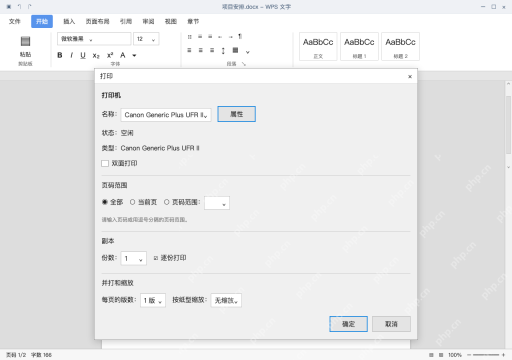The height and width of the screenshot is (360, 512).
Task: Select the 页码范围 radio button
Action: coord(167,202)
